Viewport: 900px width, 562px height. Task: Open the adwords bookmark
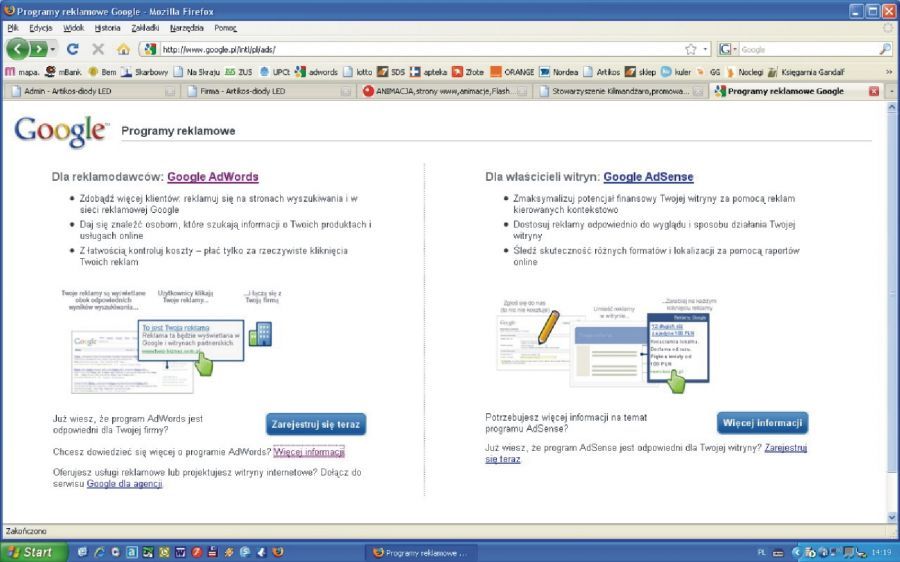[x=316, y=72]
